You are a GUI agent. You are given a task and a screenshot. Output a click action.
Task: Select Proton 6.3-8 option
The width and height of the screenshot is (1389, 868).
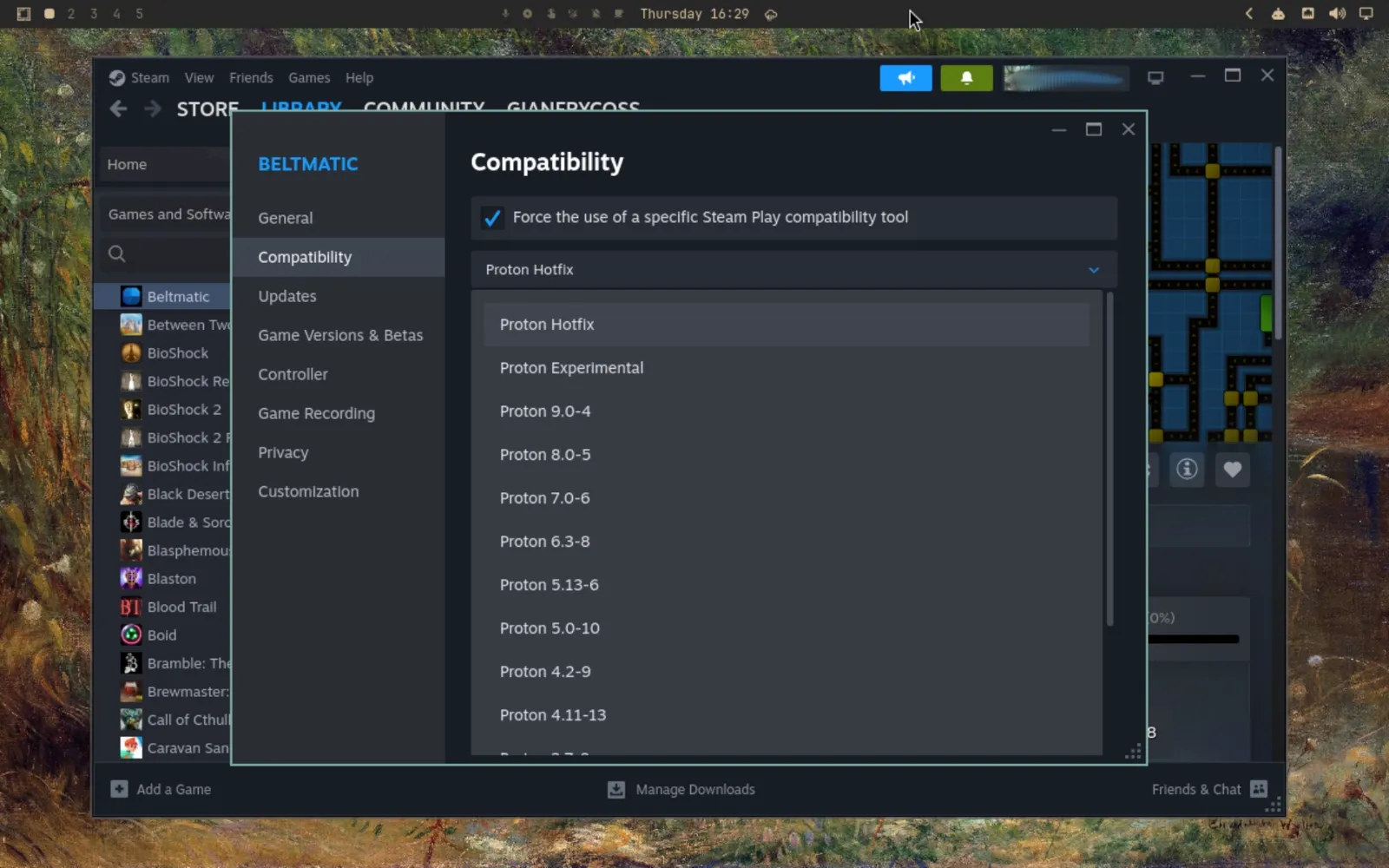point(787,542)
